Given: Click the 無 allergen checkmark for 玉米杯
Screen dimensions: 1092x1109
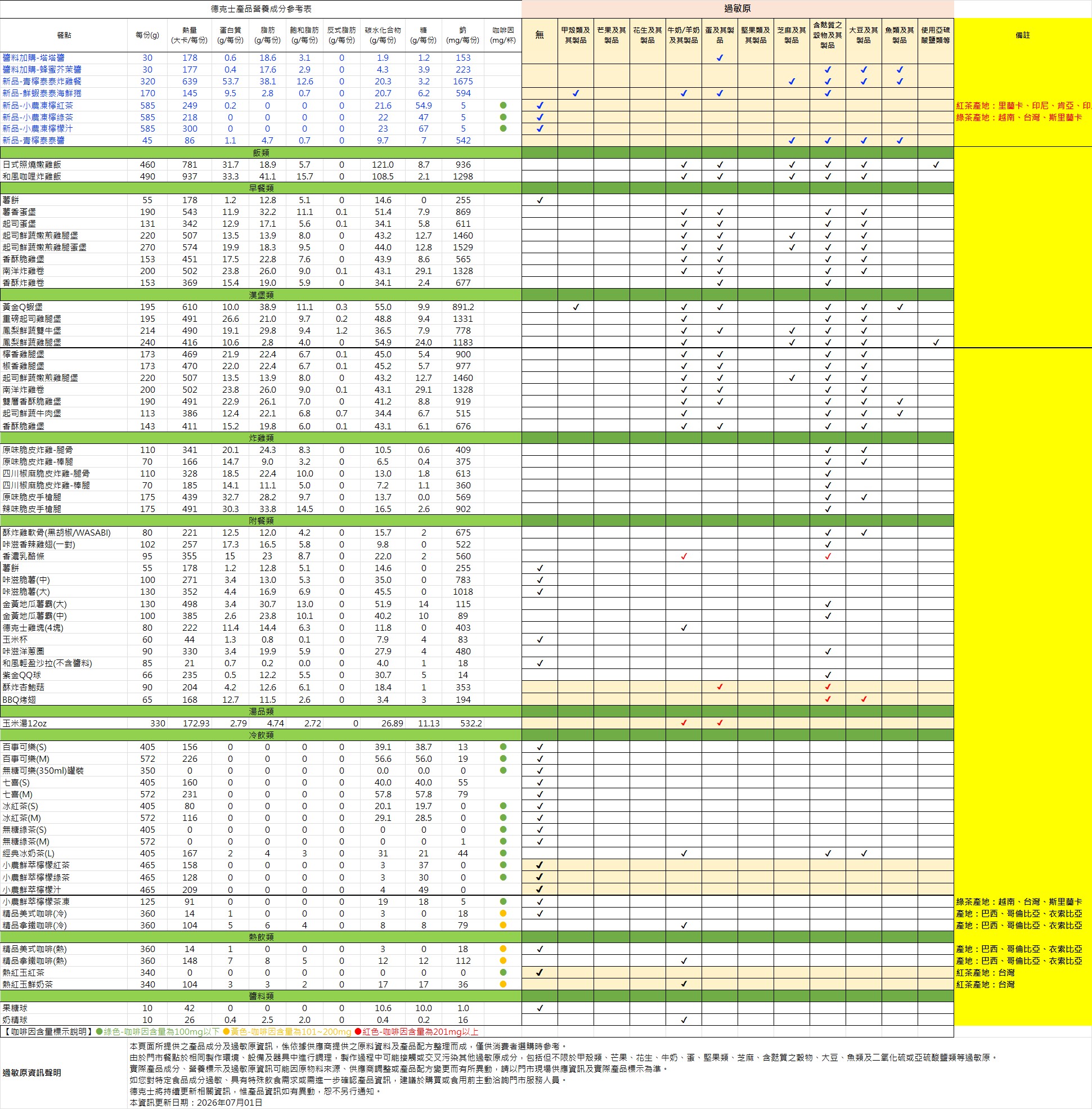Looking at the screenshot, I should (x=540, y=639).
